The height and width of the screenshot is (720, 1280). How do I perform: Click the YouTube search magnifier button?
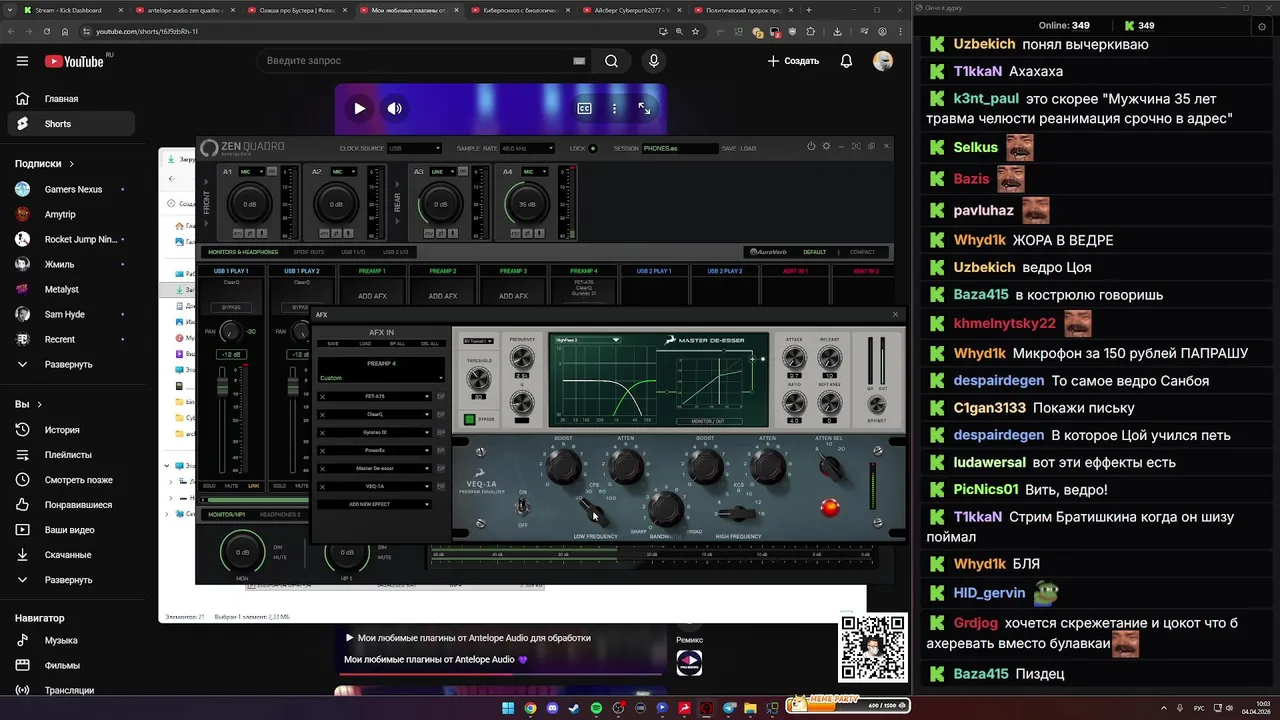point(611,61)
